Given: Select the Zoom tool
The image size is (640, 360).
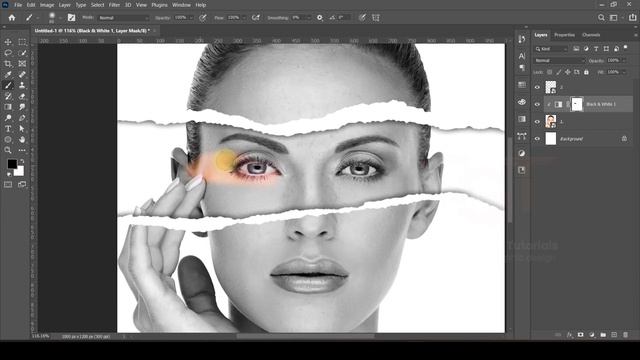Looking at the screenshot, I should point(8,150).
